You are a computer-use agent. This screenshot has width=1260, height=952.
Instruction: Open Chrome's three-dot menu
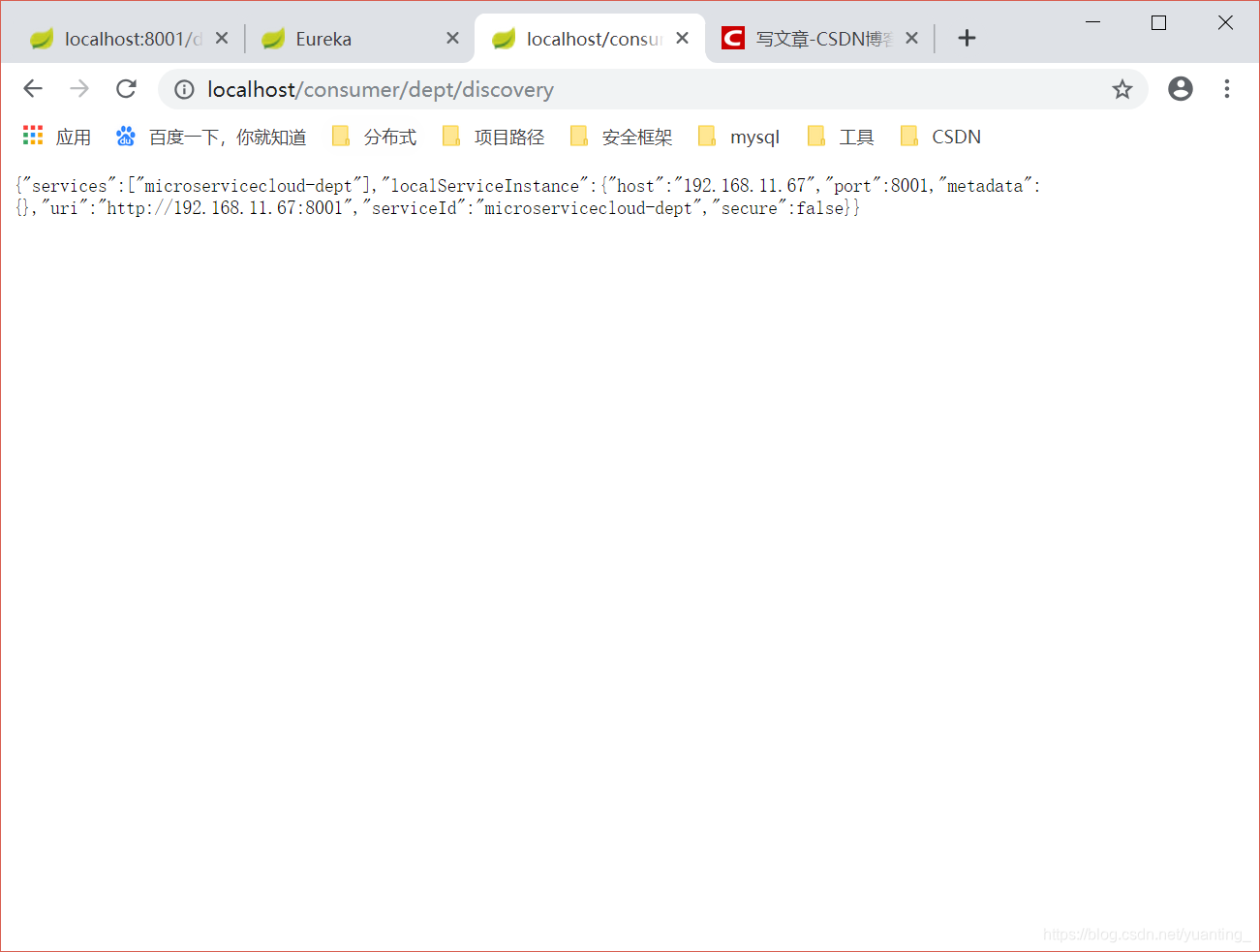(x=1226, y=89)
